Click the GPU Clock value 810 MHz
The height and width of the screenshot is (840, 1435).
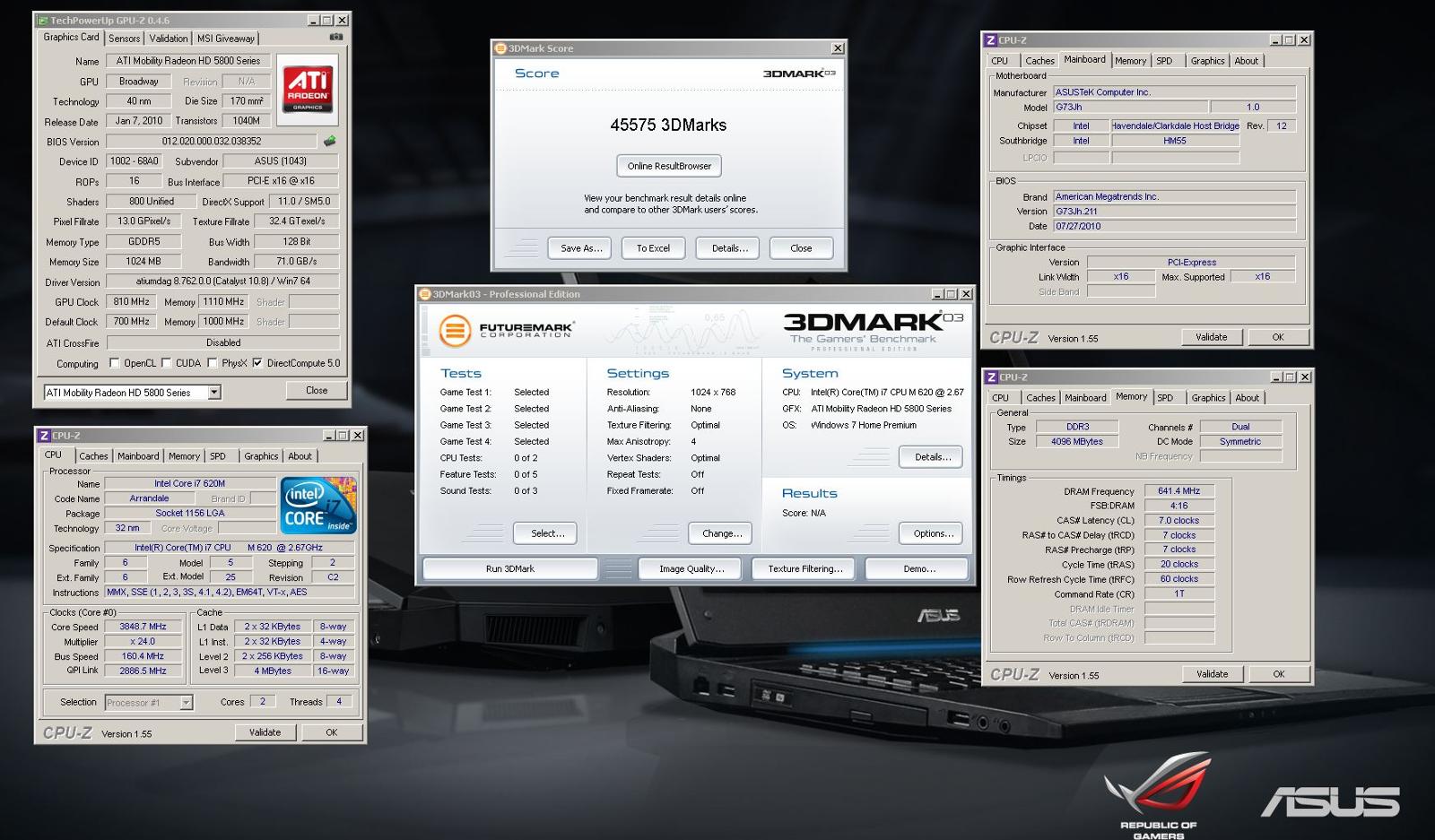[x=132, y=302]
